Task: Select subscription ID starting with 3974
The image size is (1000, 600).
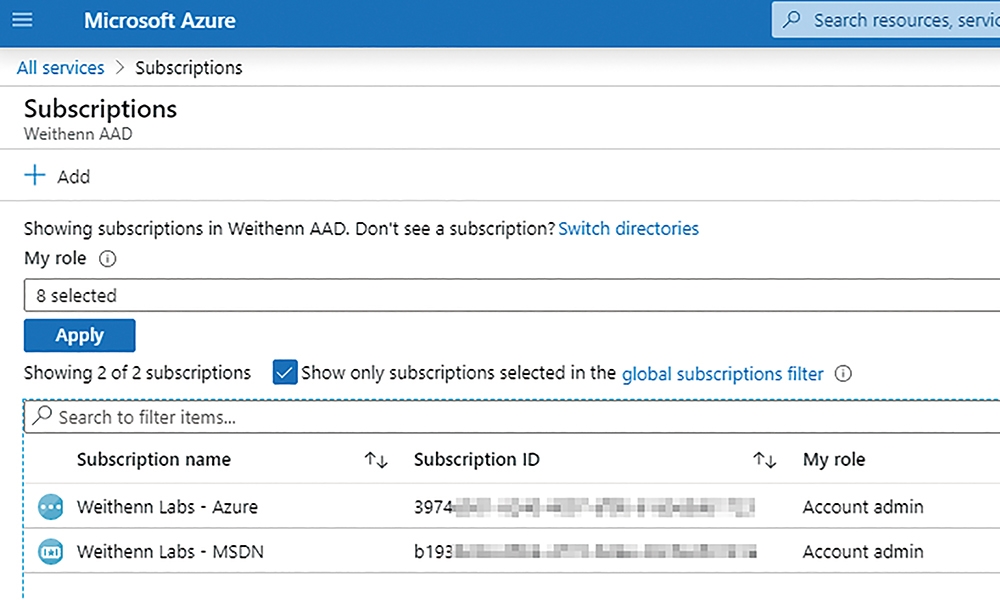Action: point(584,507)
